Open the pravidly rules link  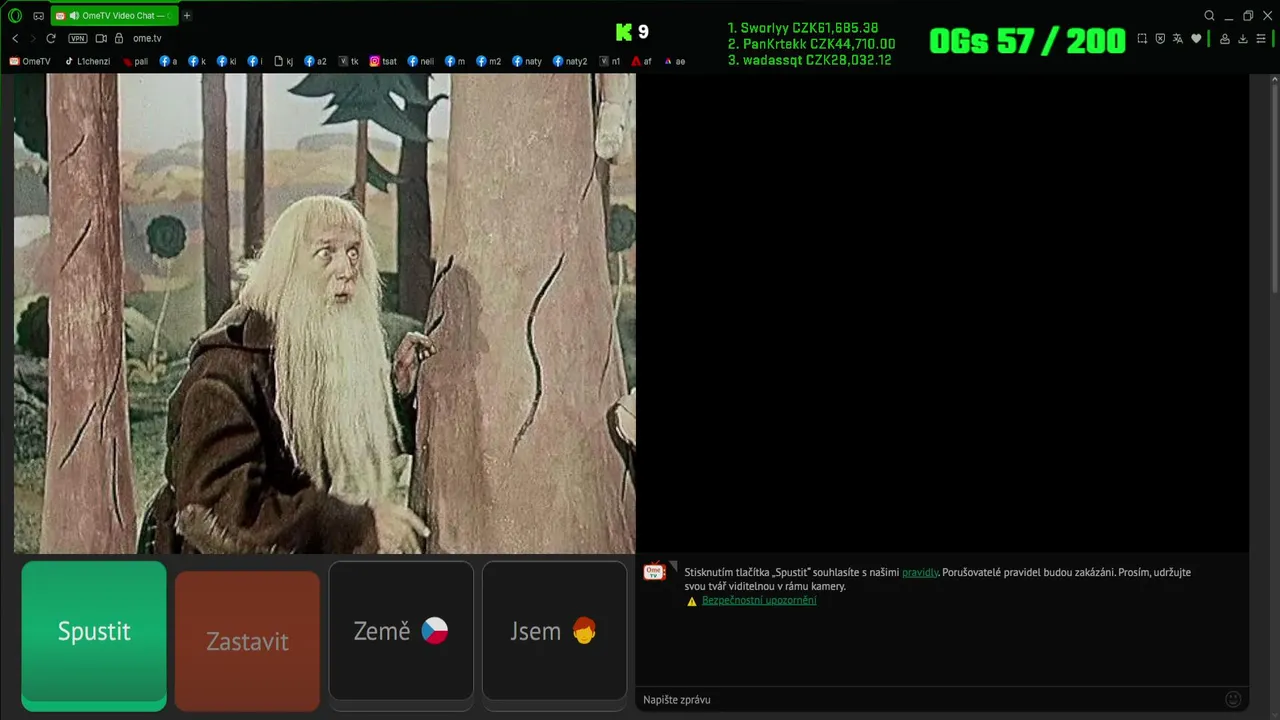pyautogui.click(x=920, y=573)
